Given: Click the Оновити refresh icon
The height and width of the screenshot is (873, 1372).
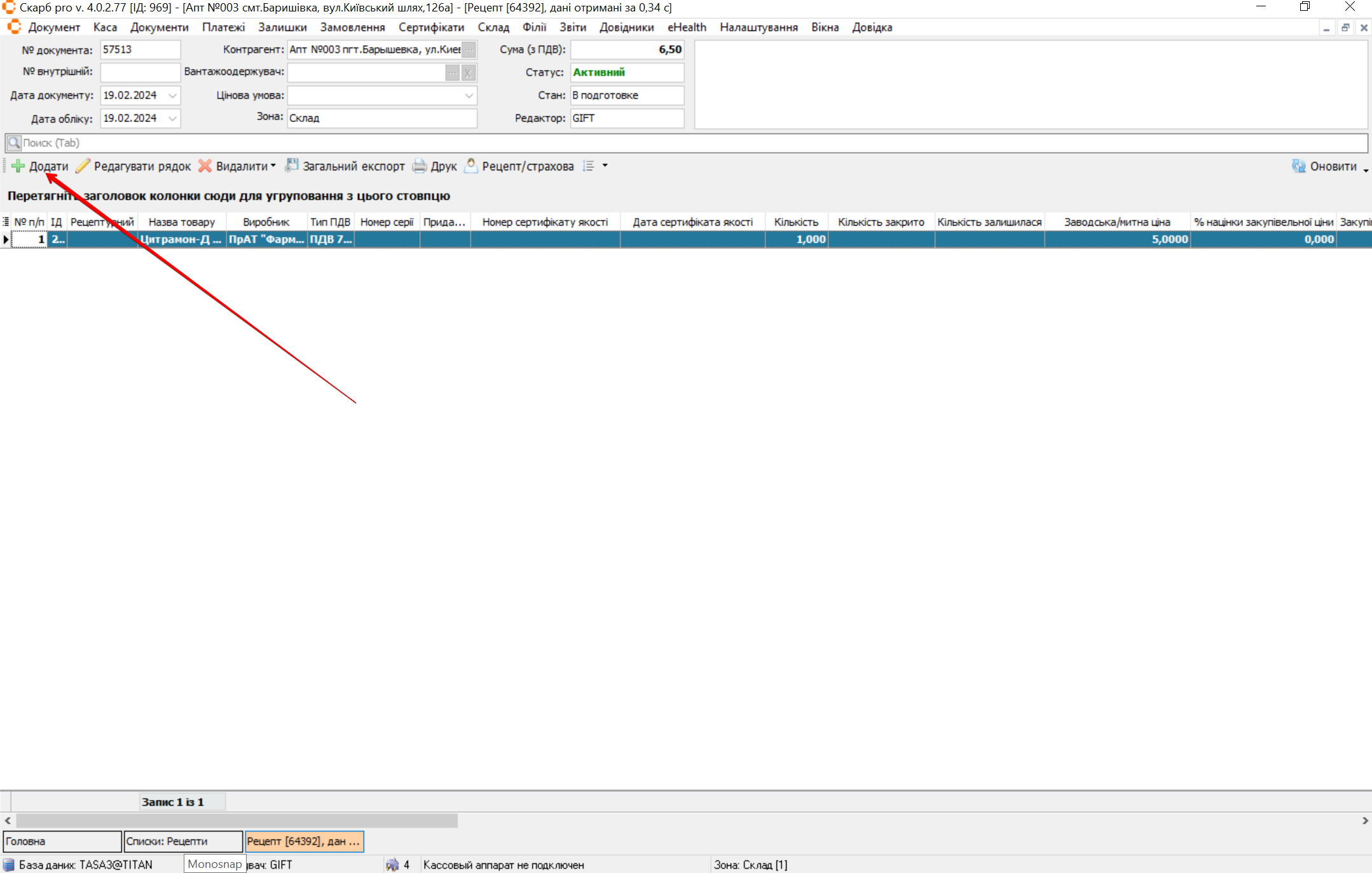Looking at the screenshot, I should [1298, 166].
